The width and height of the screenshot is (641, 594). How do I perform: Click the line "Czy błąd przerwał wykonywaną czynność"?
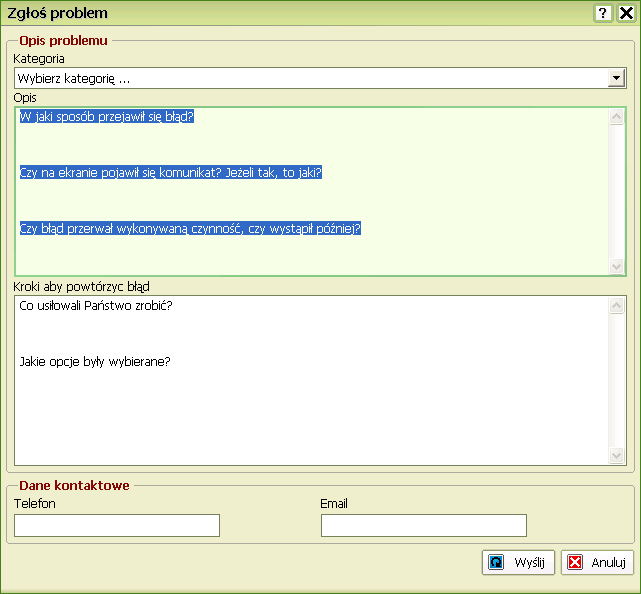[x=132, y=229]
